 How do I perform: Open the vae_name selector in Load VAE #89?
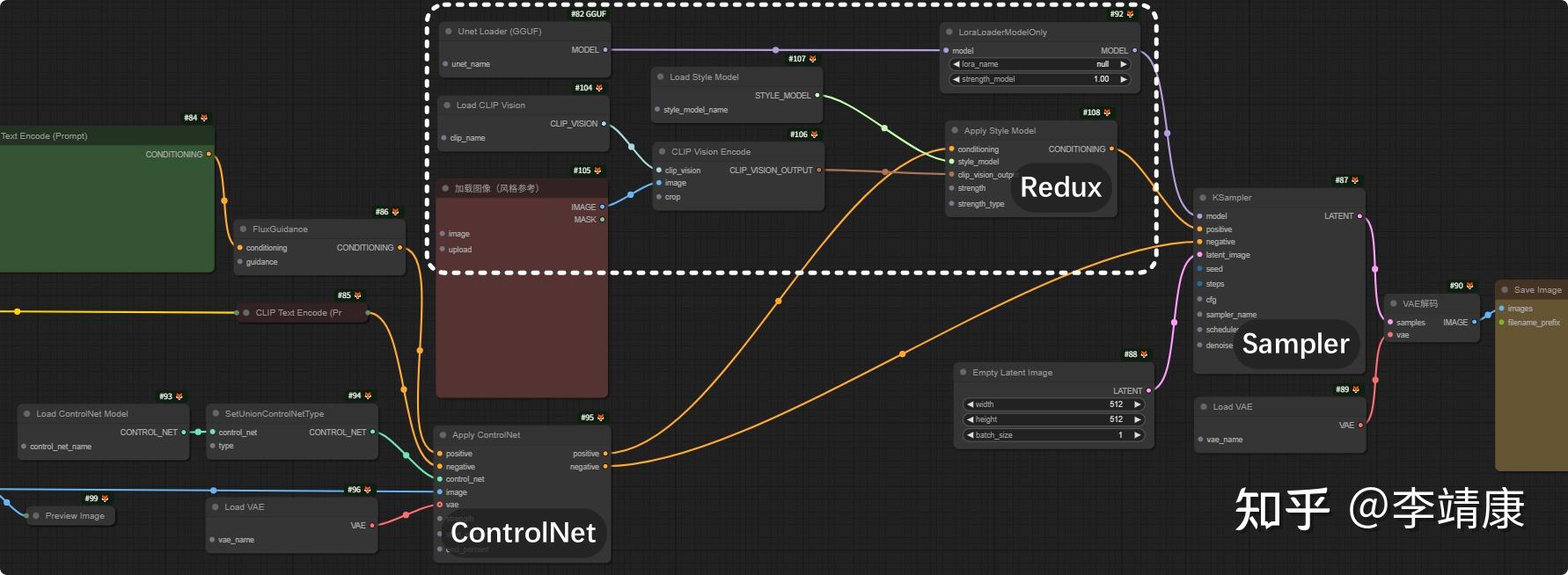pyautogui.click(x=1279, y=440)
